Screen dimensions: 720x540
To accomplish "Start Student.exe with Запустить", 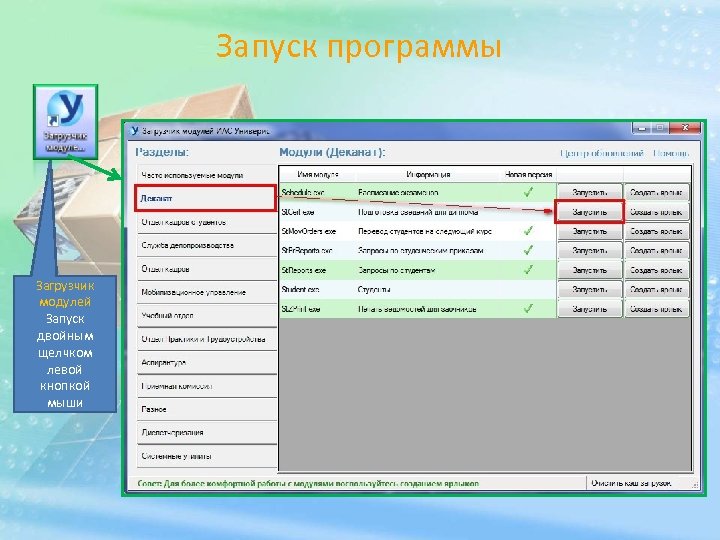I will (590, 289).
